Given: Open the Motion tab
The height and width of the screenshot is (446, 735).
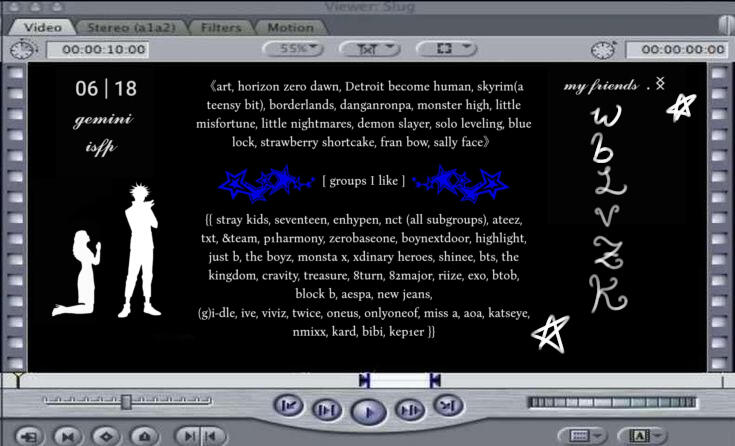Looking at the screenshot, I should [290, 28].
